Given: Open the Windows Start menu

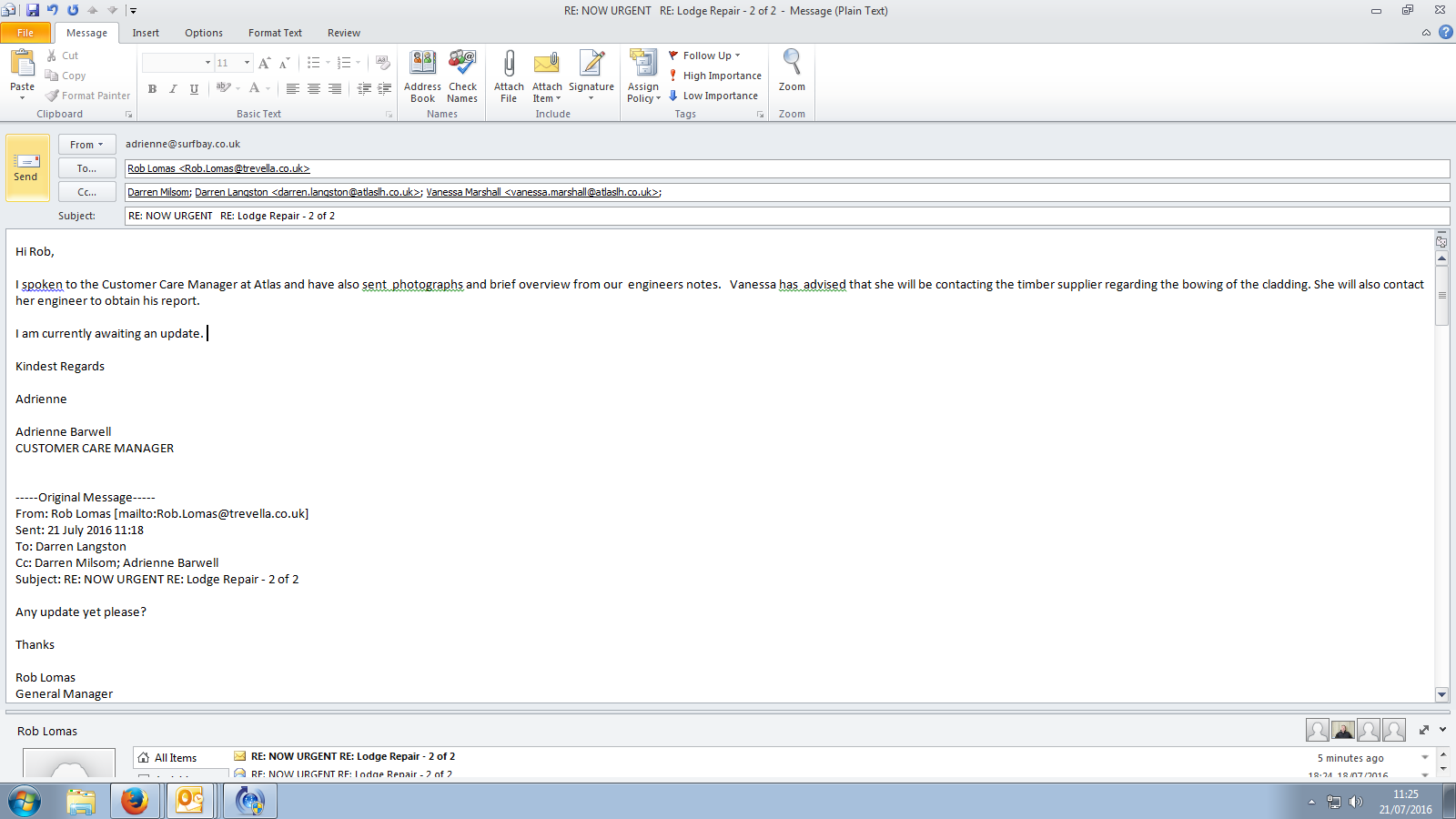Looking at the screenshot, I should tap(25, 801).
